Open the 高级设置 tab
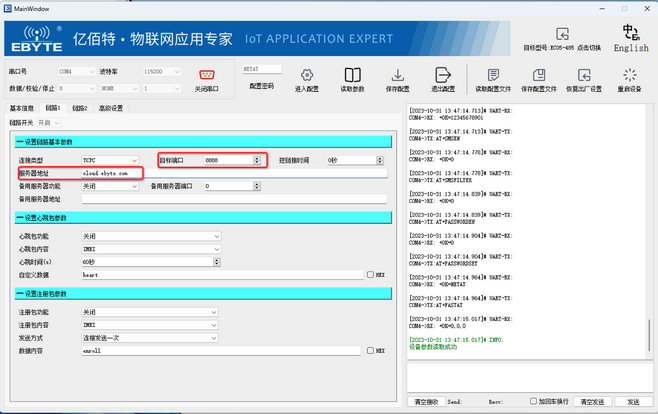658x414 pixels. tap(110, 108)
